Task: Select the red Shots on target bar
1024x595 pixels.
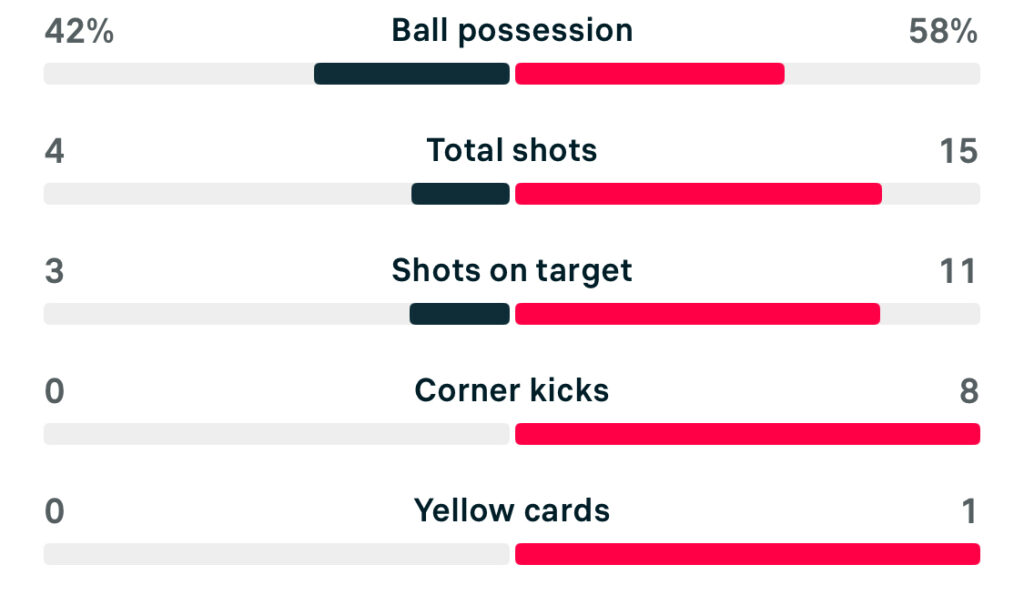Action: click(697, 314)
